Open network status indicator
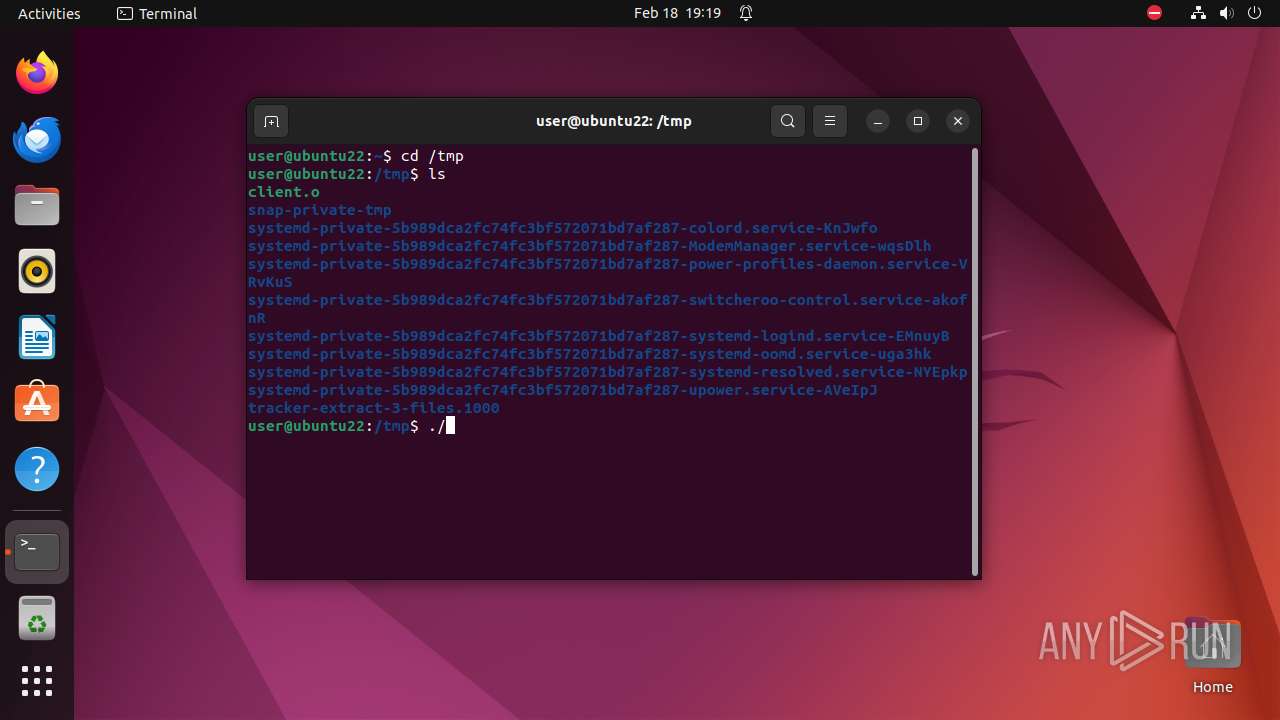 coord(1198,13)
